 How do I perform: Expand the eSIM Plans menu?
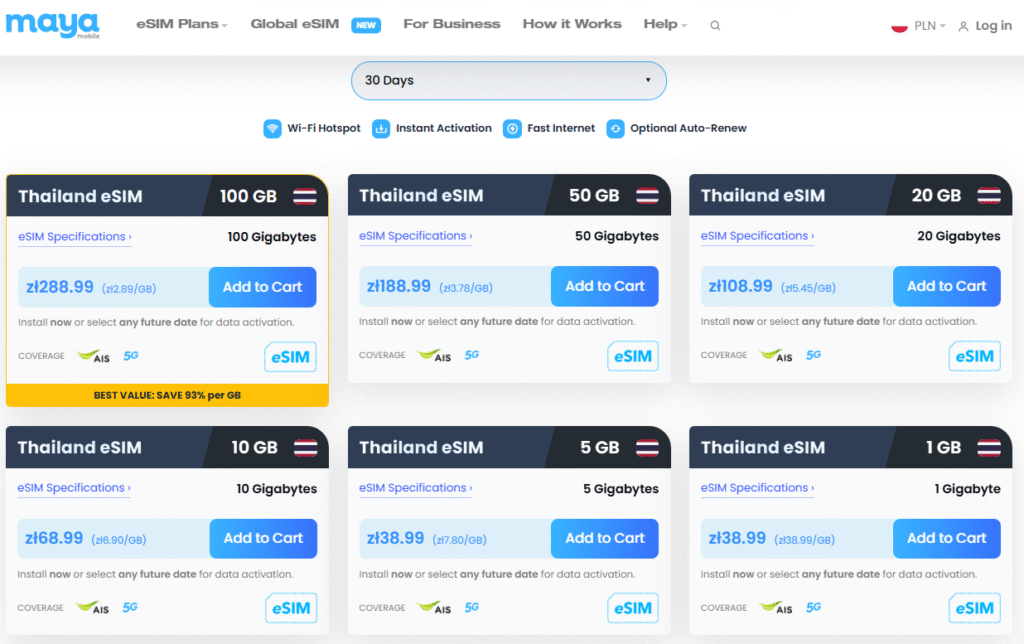click(182, 24)
